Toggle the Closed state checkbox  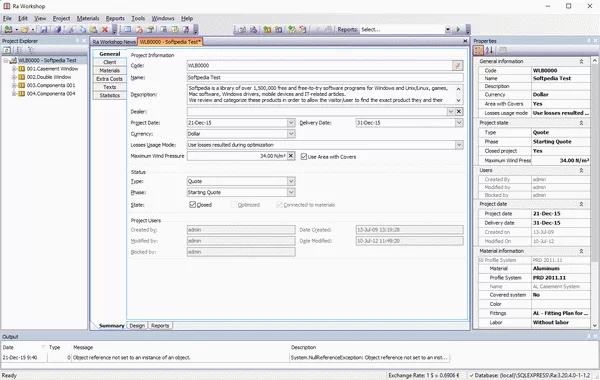[x=192, y=205]
